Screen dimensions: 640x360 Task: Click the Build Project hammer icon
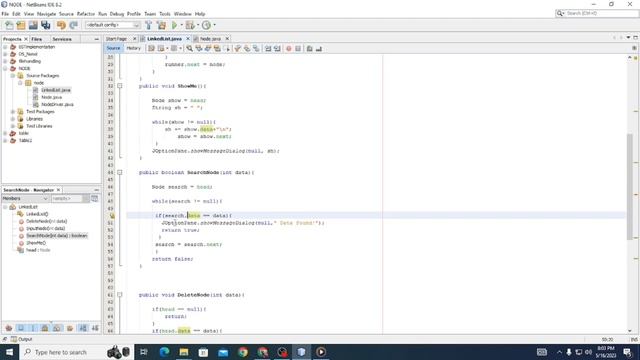[149, 25]
